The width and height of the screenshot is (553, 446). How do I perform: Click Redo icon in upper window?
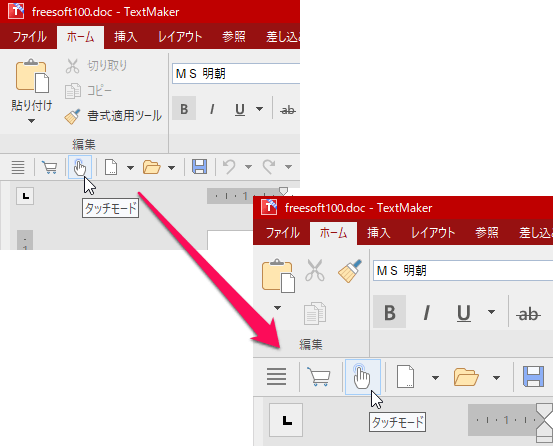(x=269, y=167)
